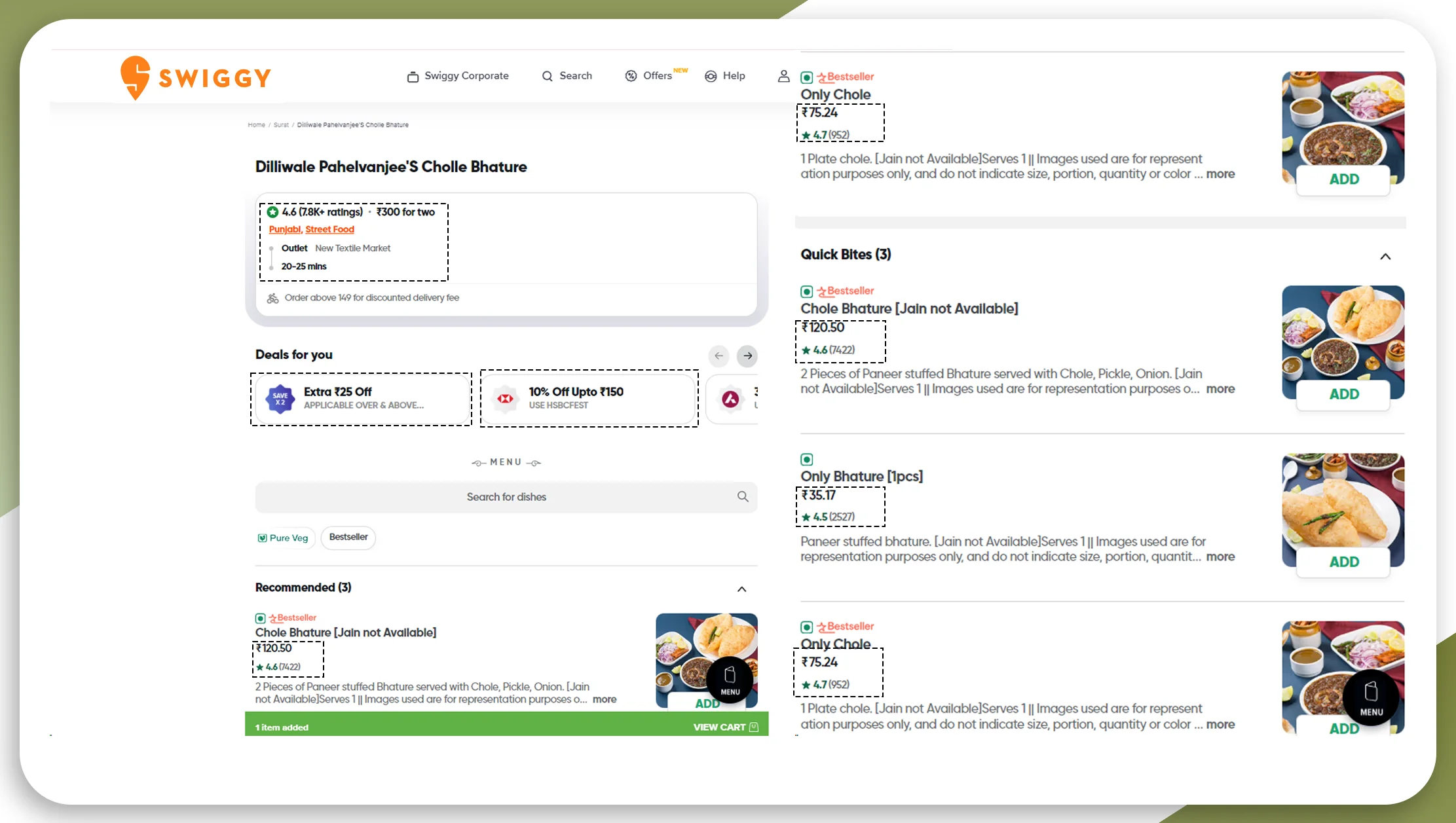Toggle green veg indicator on Chole Bhature
The height and width of the screenshot is (823, 1456).
coord(807,290)
